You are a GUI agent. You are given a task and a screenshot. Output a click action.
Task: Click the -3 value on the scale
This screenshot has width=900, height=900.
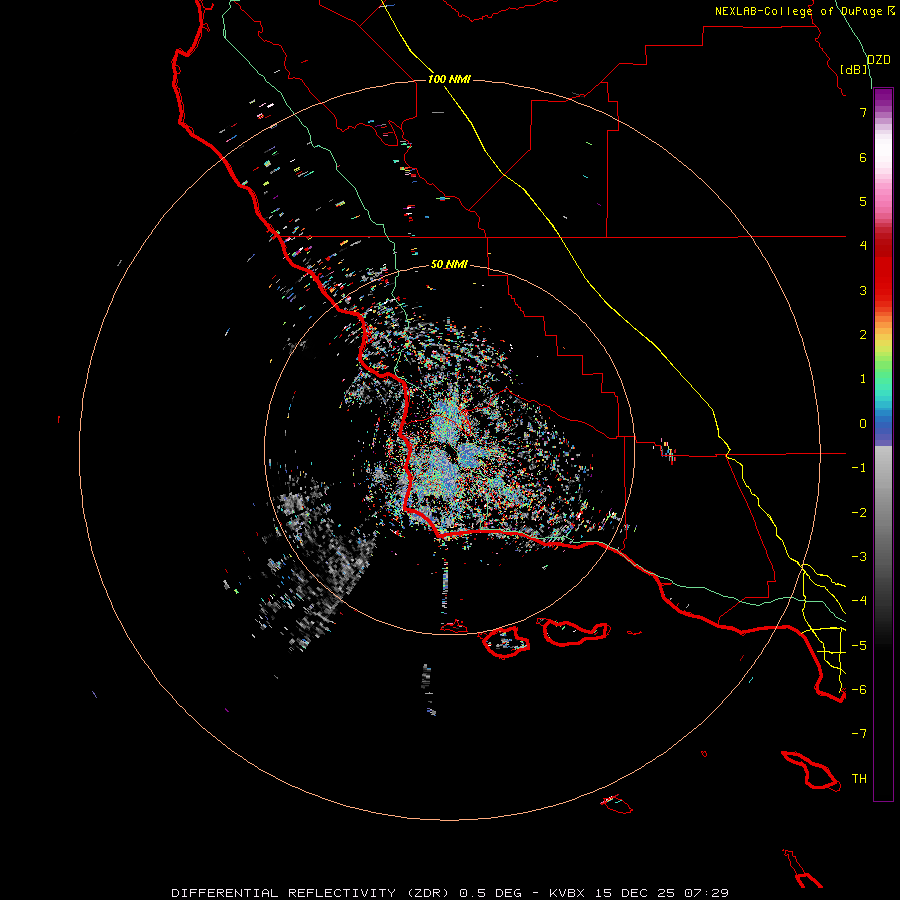click(859, 557)
